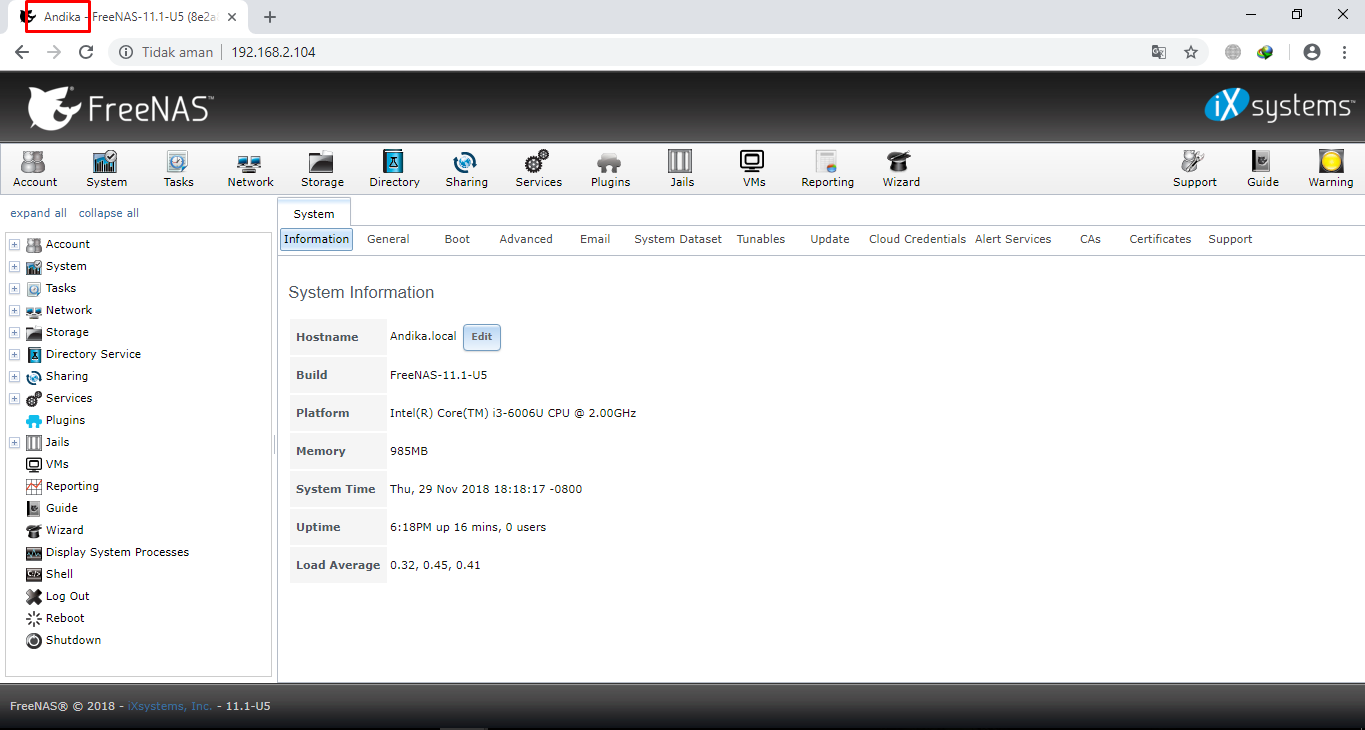This screenshot has width=1365, height=730.
Task: Select Reboot in sidebar tree
Action: (x=65, y=618)
